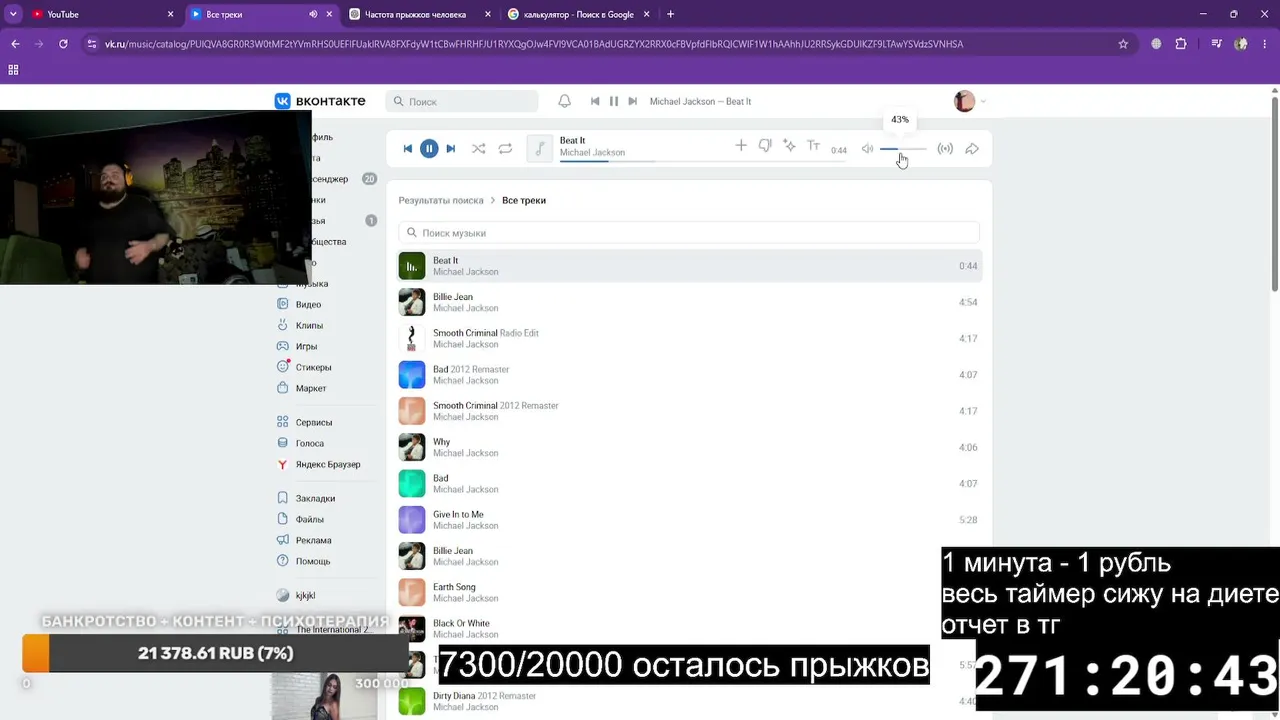Click the Реклама sidebar icon

[x=283, y=540]
